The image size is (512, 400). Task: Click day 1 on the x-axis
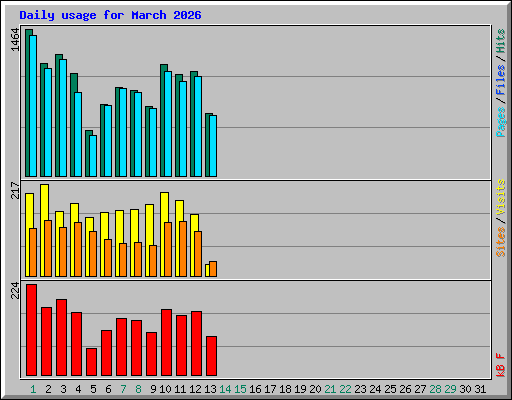[33, 389]
